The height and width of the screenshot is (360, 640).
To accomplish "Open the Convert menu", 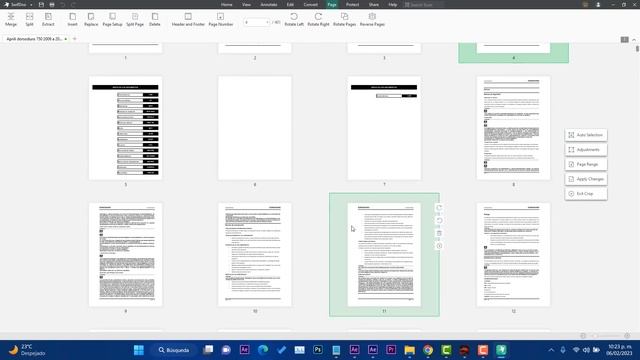I will coord(311,4).
